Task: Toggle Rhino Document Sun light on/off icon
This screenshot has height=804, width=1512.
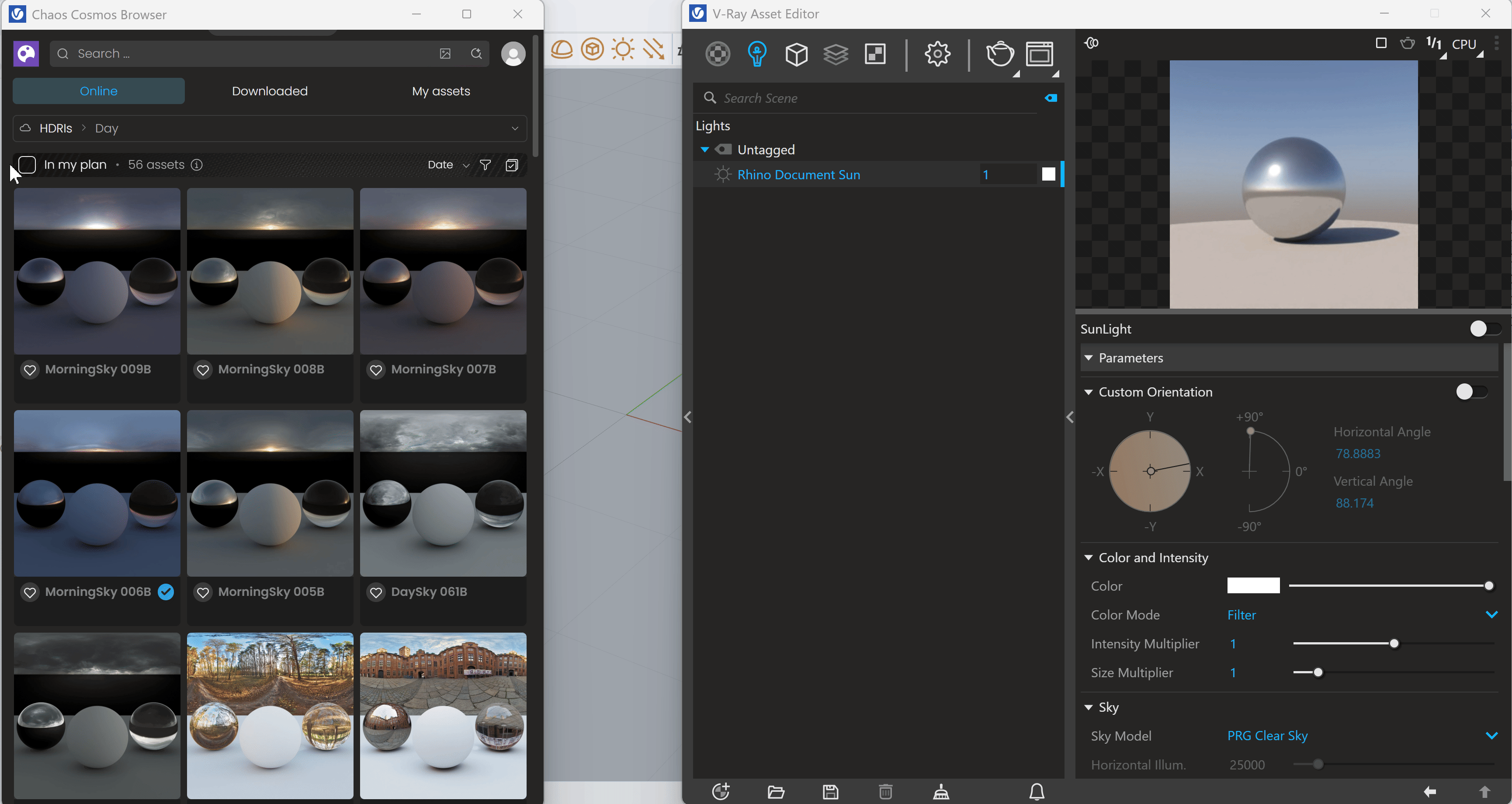Action: point(722,174)
